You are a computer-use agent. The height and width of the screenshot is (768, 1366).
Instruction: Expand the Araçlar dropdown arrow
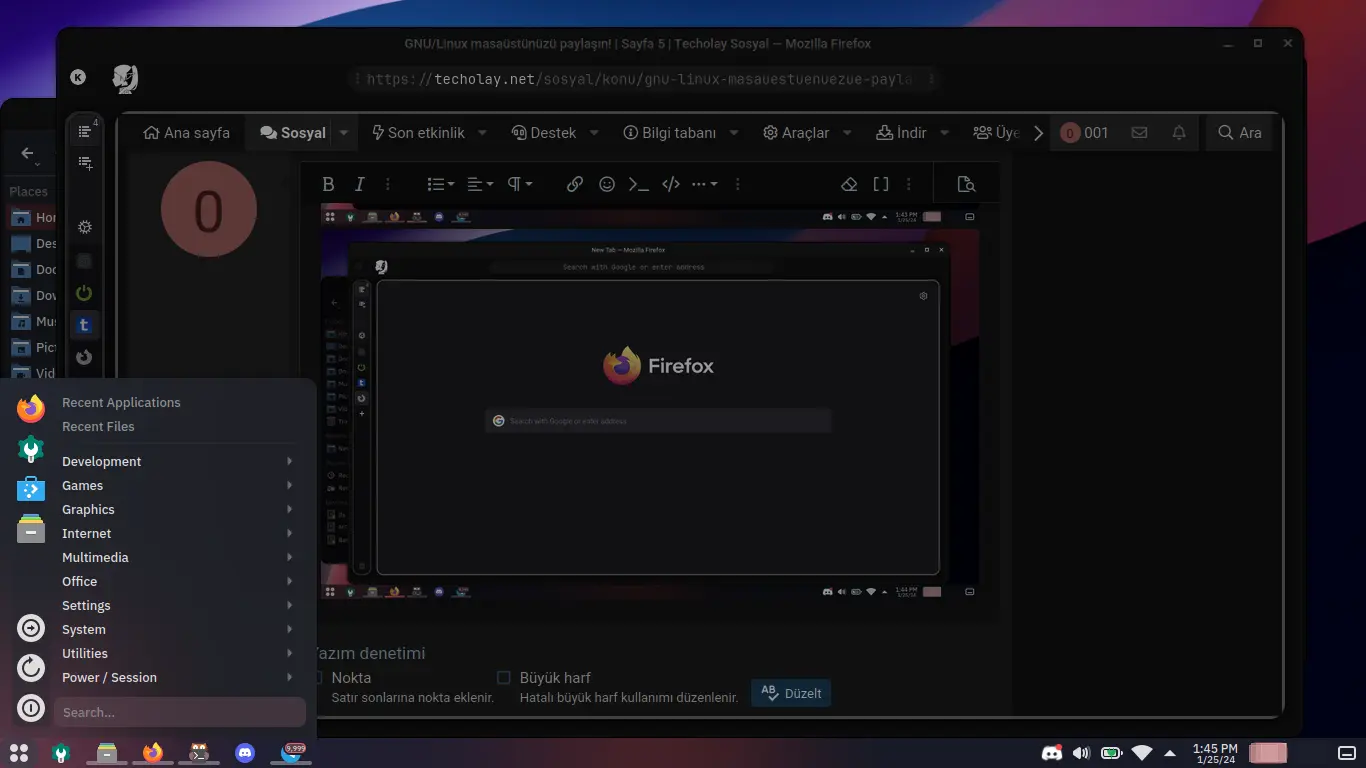pyautogui.click(x=847, y=132)
